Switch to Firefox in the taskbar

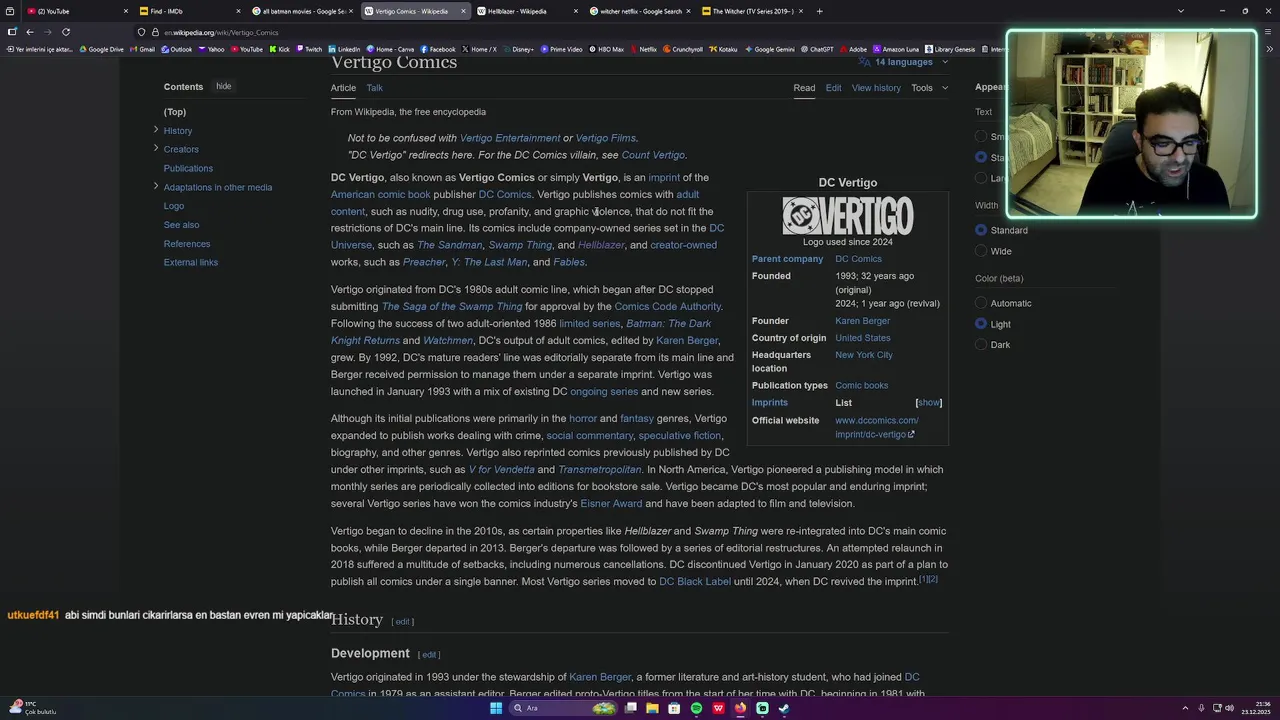click(x=740, y=708)
